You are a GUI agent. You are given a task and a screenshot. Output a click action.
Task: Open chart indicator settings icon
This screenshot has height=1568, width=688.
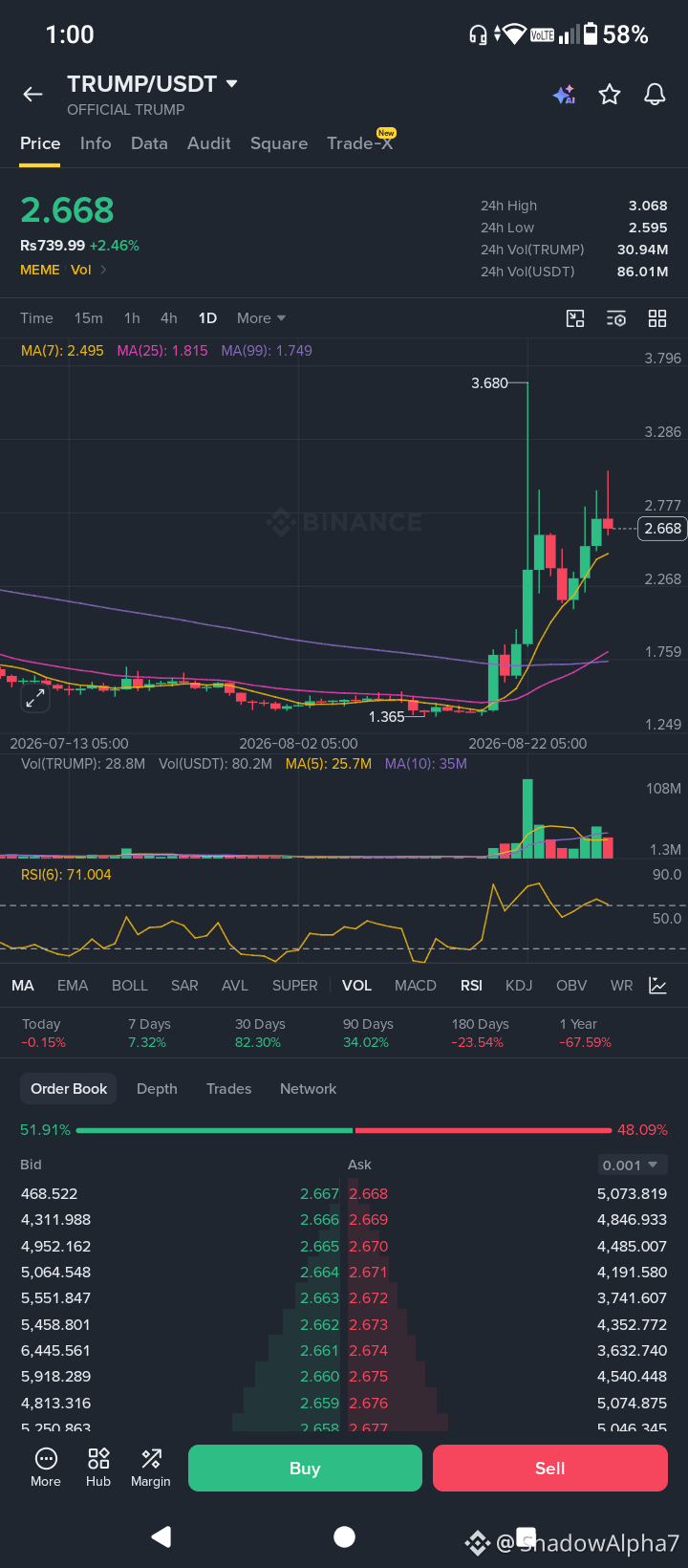[616, 318]
